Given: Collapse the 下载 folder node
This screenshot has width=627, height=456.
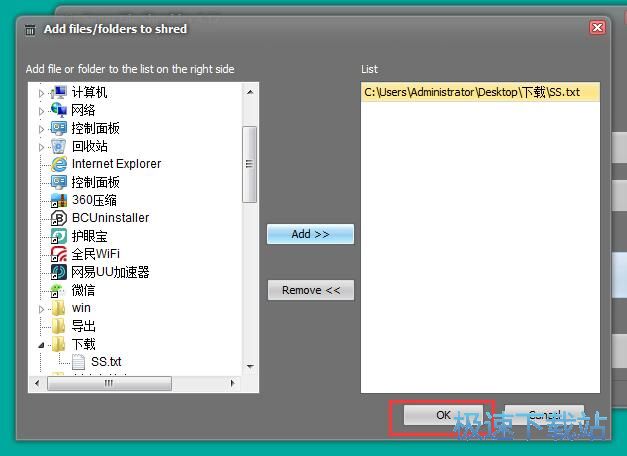Looking at the screenshot, I should 41,345.
